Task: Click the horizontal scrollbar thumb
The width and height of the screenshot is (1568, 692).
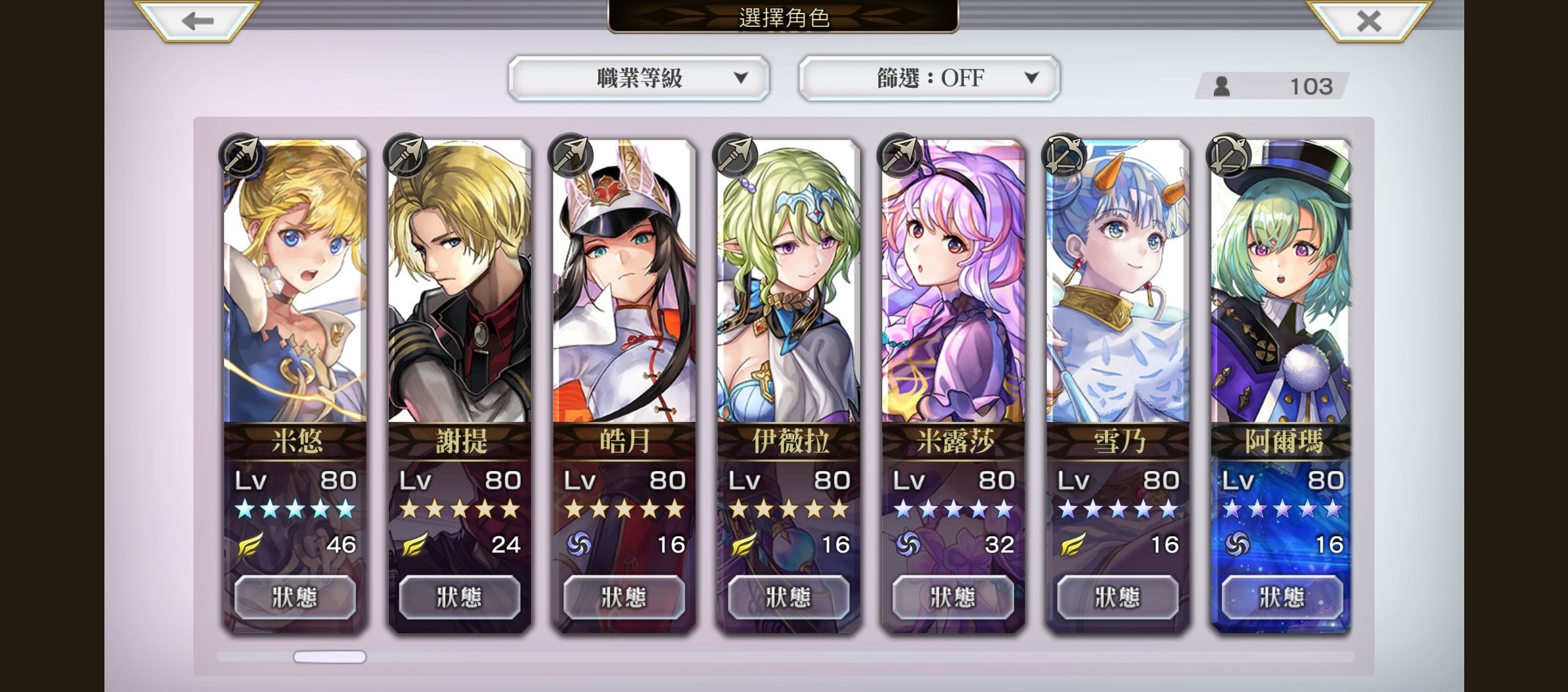Action: [330, 657]
